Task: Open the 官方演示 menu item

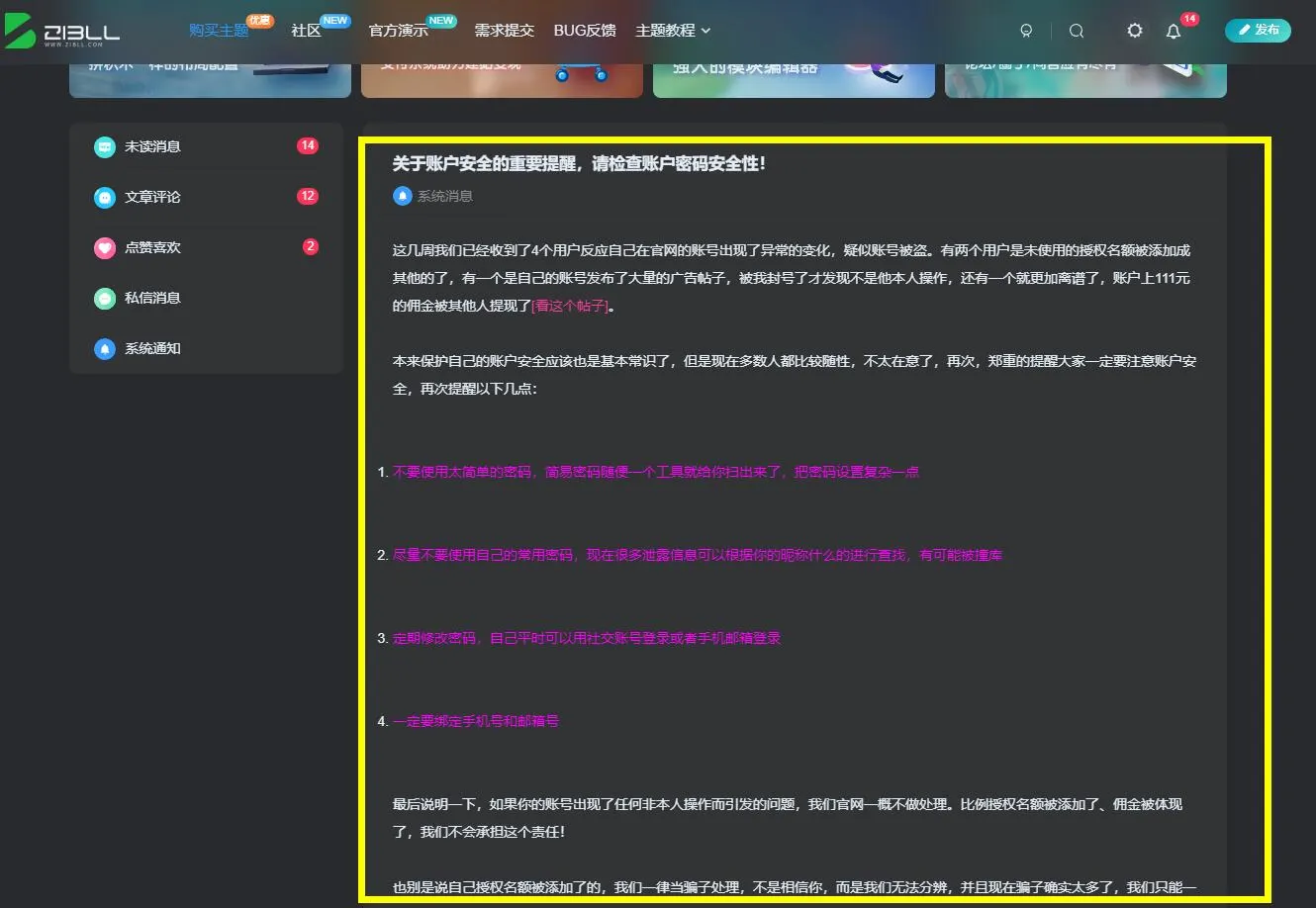Action: coord(398,31)
